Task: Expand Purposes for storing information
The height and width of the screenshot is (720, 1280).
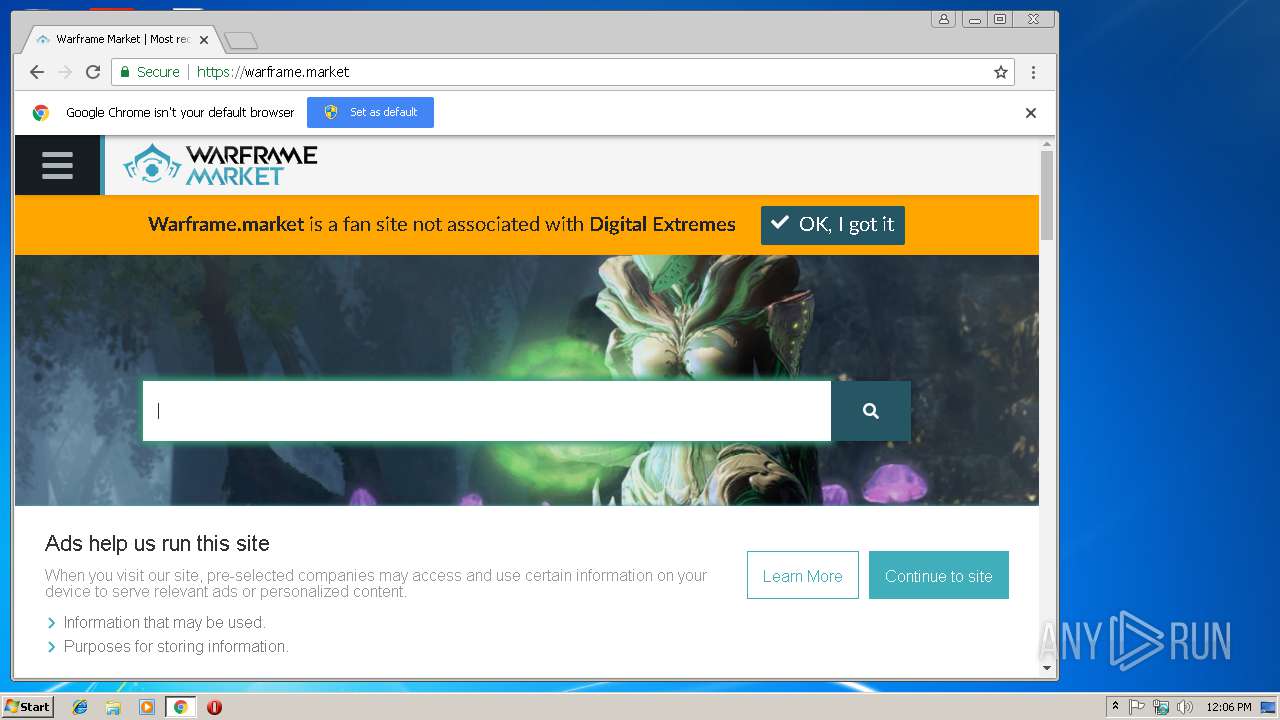Action: point(167,646)
